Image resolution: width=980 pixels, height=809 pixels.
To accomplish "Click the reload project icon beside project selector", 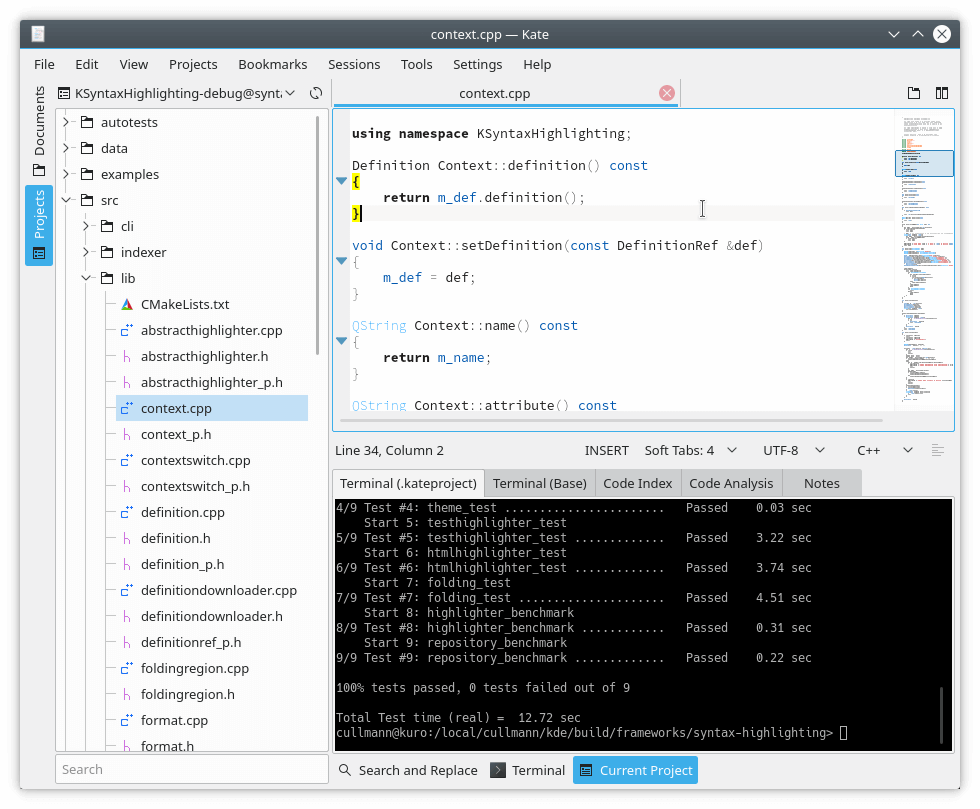I will 316,93.
